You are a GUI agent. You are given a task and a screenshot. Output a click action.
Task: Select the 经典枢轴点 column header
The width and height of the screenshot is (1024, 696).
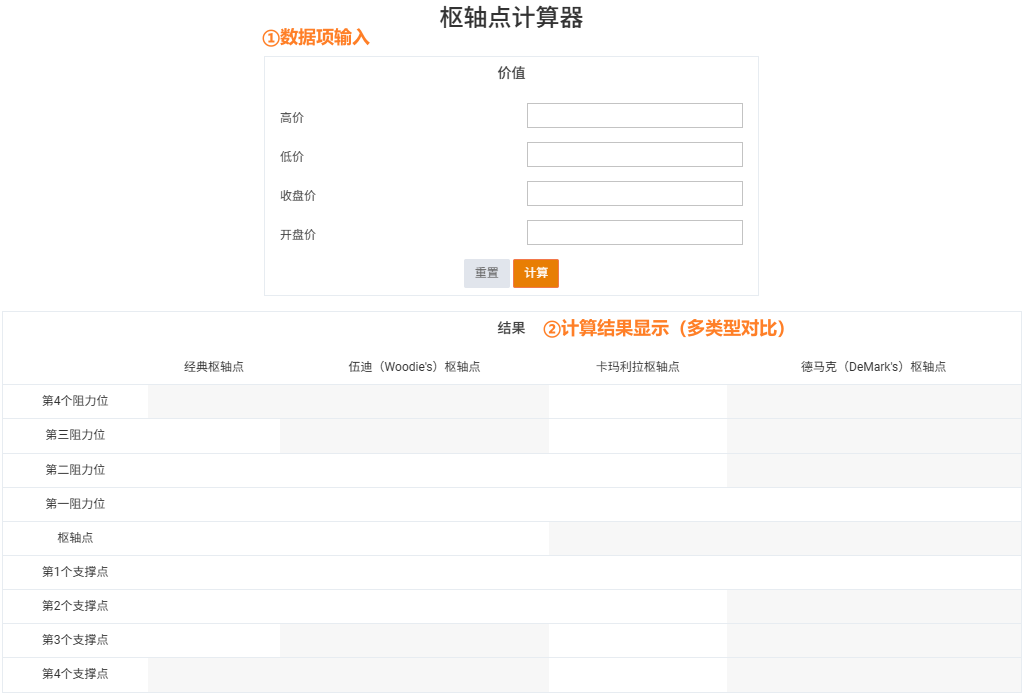[214, 367]
